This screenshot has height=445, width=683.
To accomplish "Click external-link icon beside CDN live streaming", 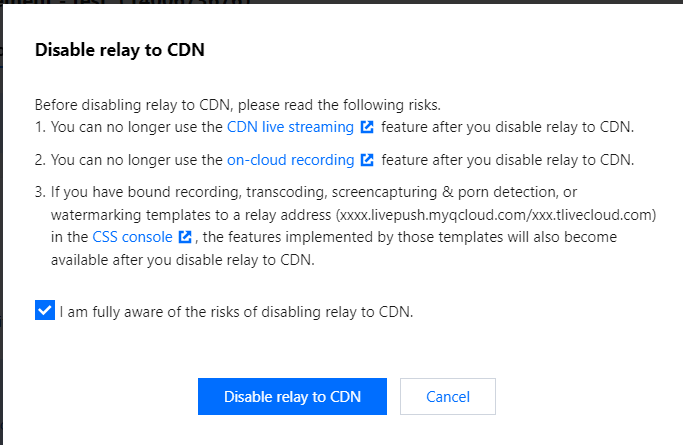I will coord(368,127).
